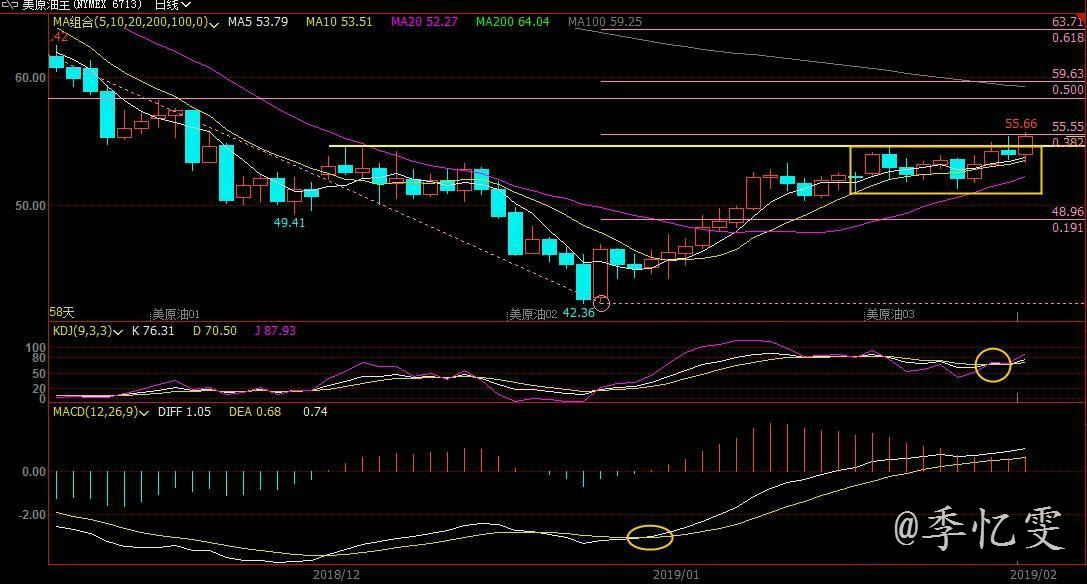Click the 58天 day-count label
Image resolution: width=1087 pixels, height=584 pixels.
pos(64,313)
